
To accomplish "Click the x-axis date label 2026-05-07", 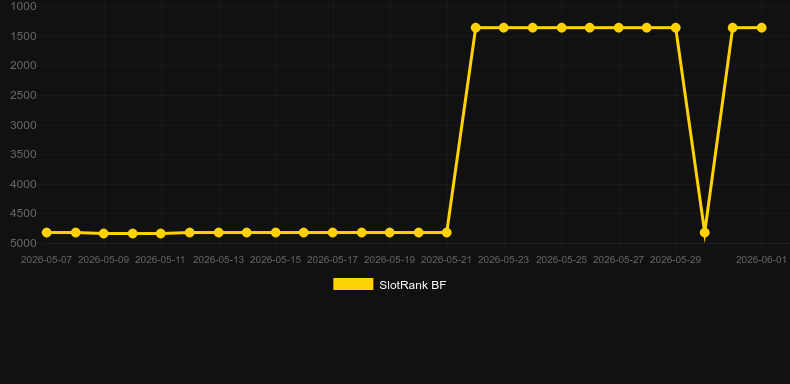I will 46,260.
